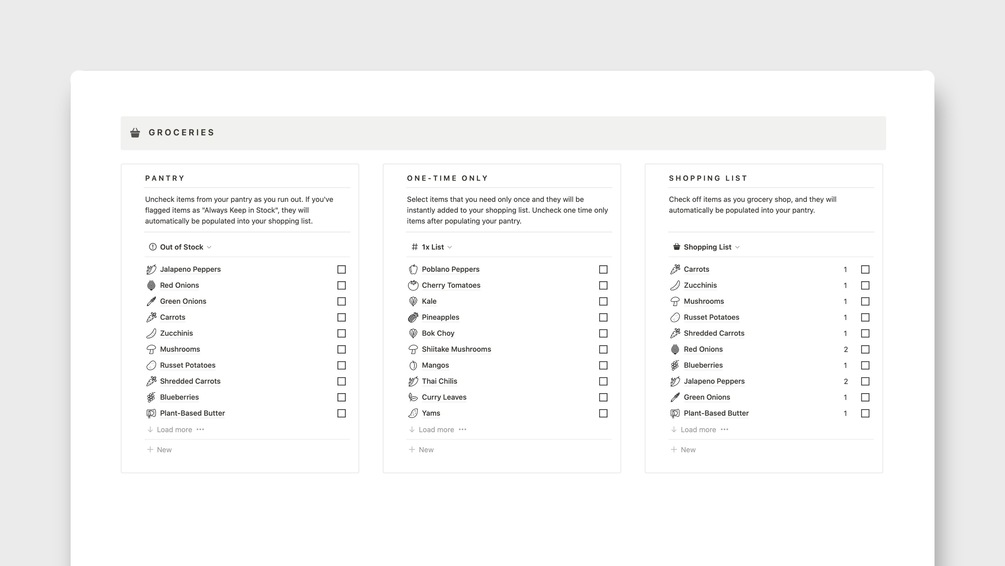Click the Pineapples item icon

pyautogui.click(x=414, y=318)
